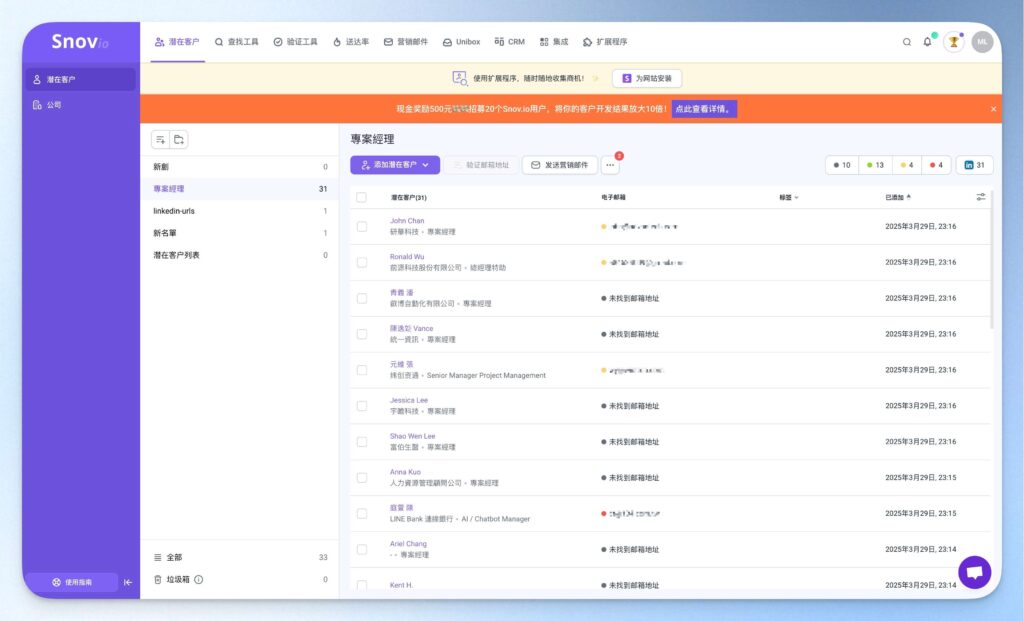Image resolution: width=1024 pixels, height=621 pixels.
Task: Open John Chan prospect link
Action: [x=407, y=221]
